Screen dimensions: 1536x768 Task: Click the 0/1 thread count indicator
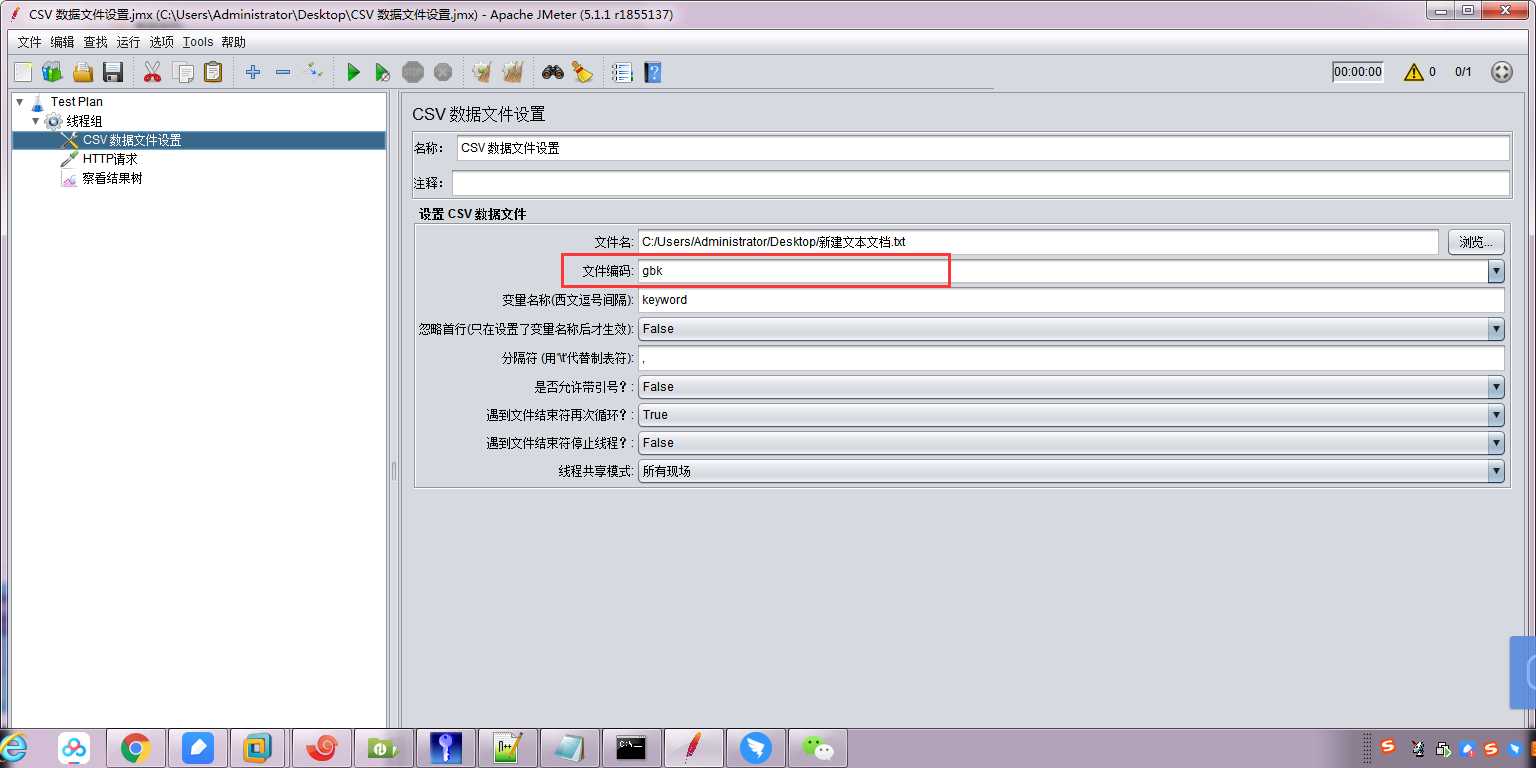1463,72
